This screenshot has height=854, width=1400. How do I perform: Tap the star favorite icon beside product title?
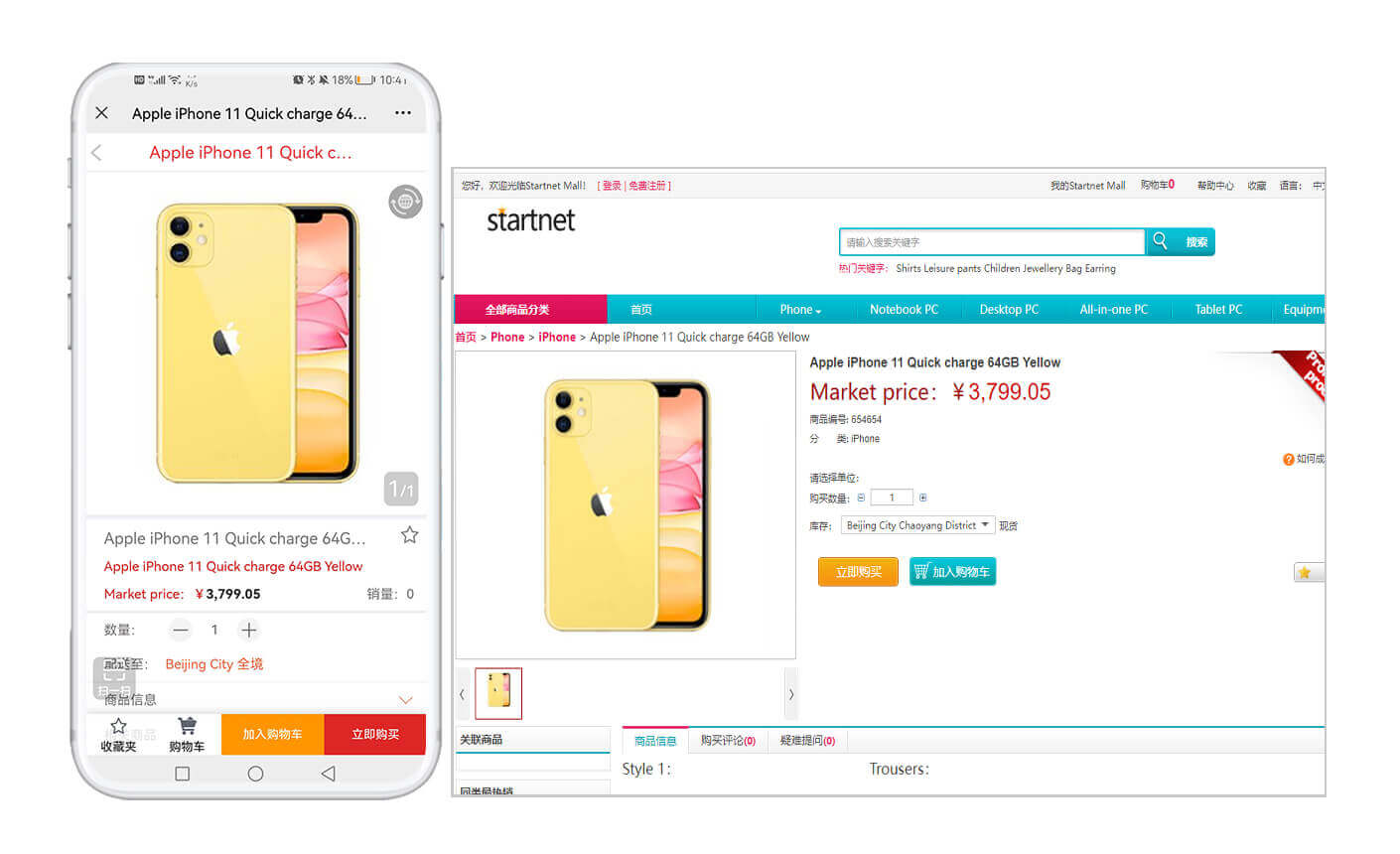pyautogui.click(x=409, y=536)
